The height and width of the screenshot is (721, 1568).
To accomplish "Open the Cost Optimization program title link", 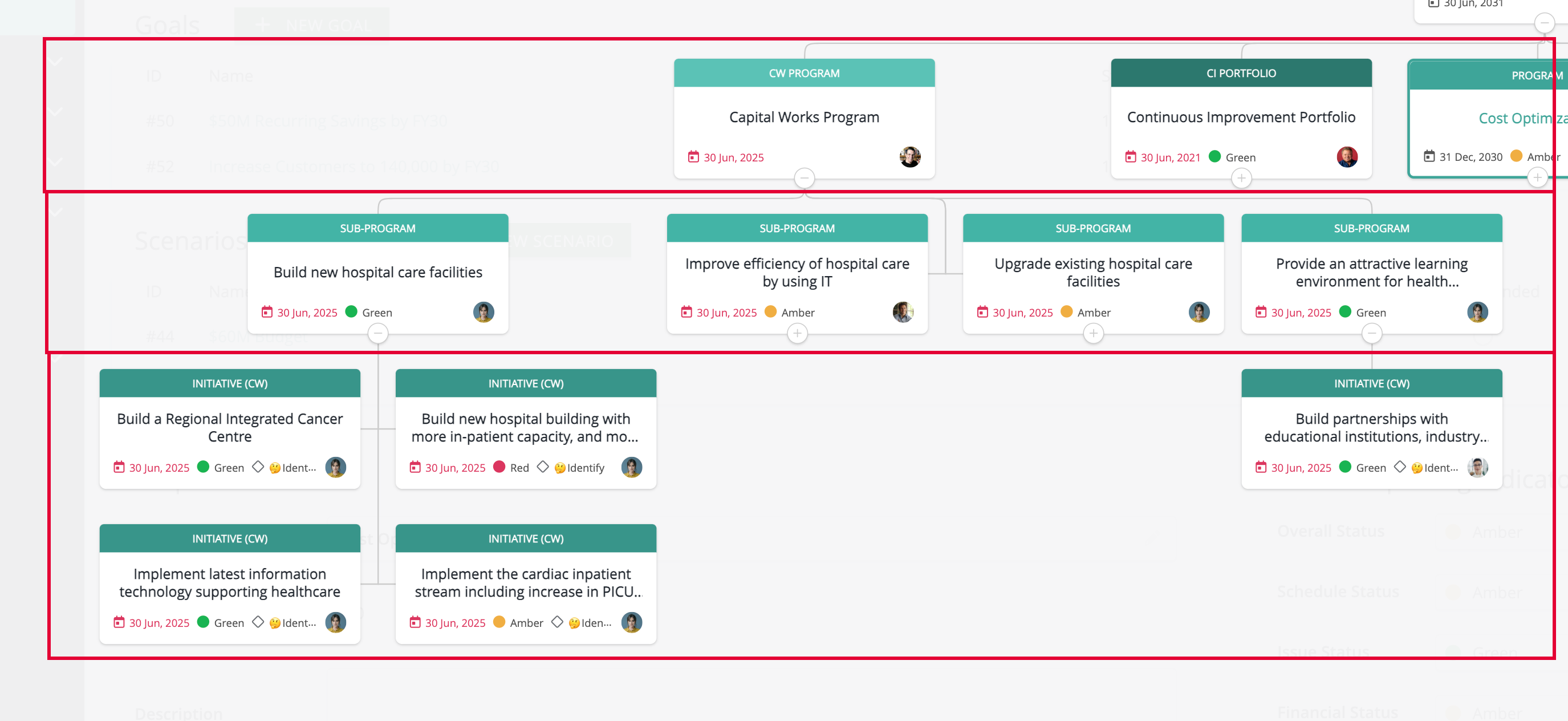I will coord(1523,118).
